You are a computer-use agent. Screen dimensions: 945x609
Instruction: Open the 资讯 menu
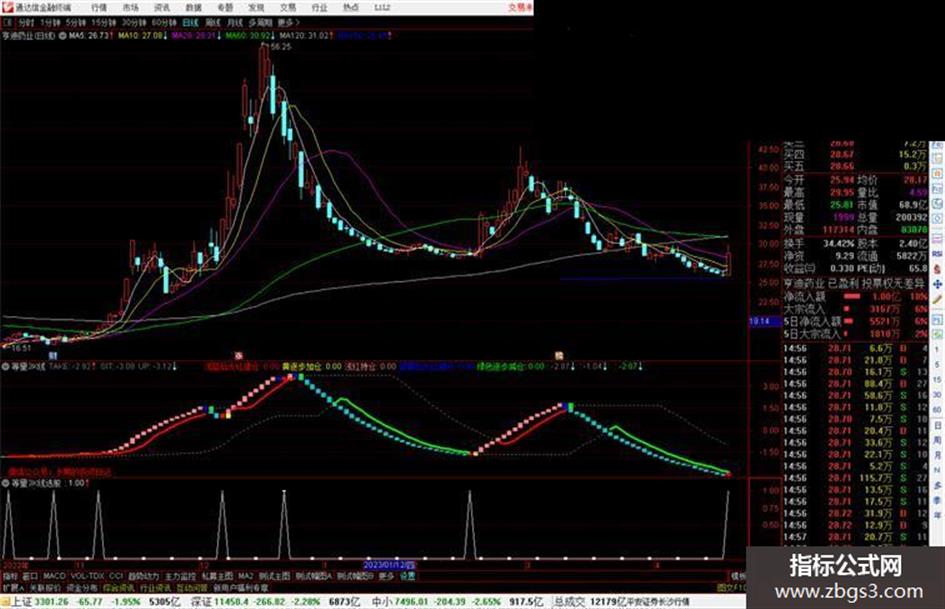pos(162,7)
